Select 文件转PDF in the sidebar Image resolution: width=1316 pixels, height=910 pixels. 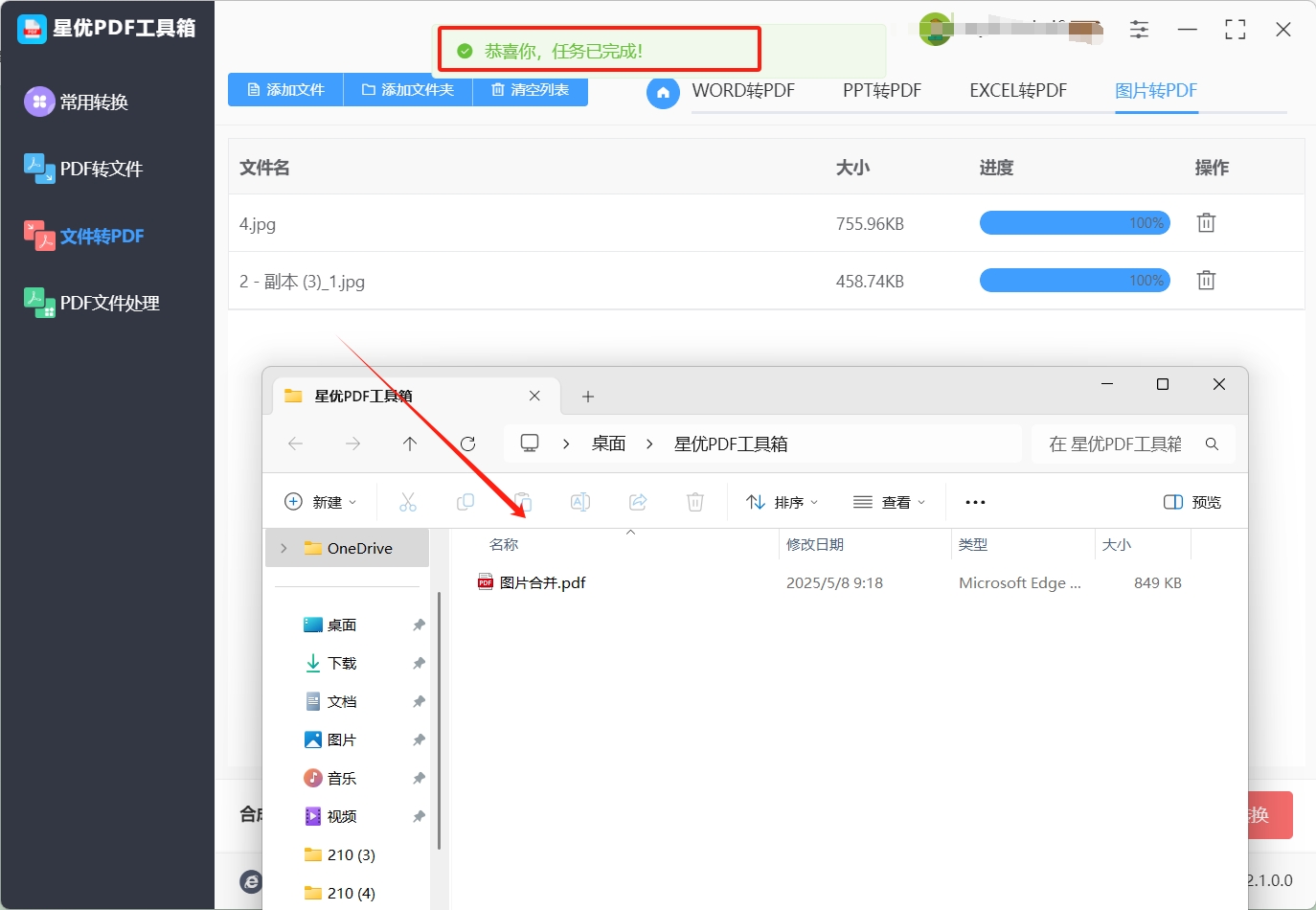[x=84, y=236]
